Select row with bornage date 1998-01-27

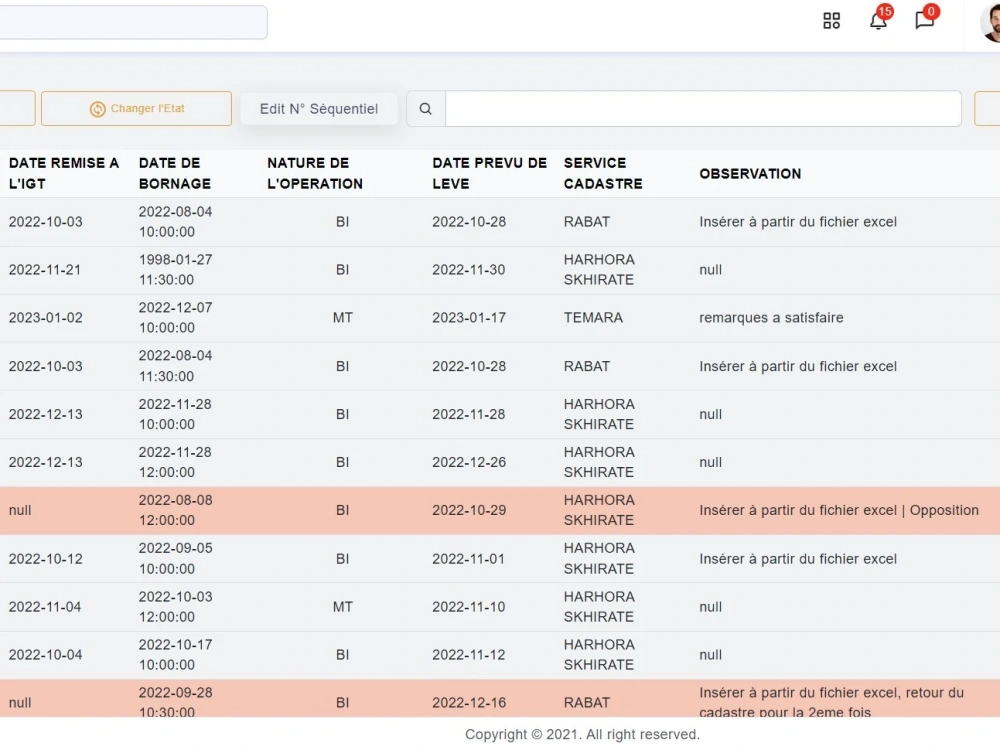[500, 270]
